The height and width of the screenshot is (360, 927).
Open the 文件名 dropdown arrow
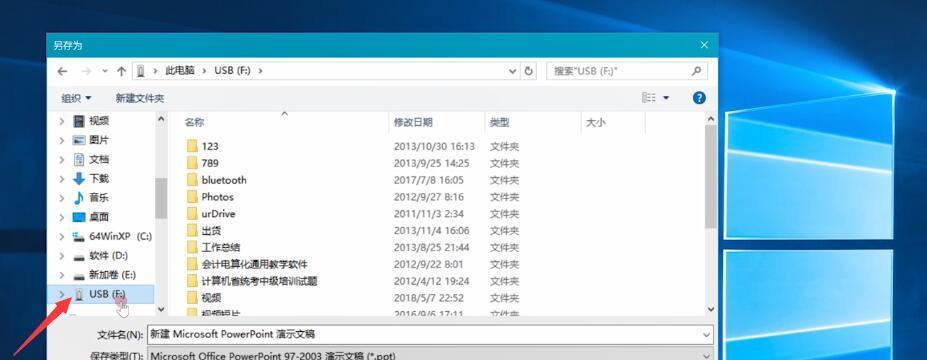tap(706, 335)
